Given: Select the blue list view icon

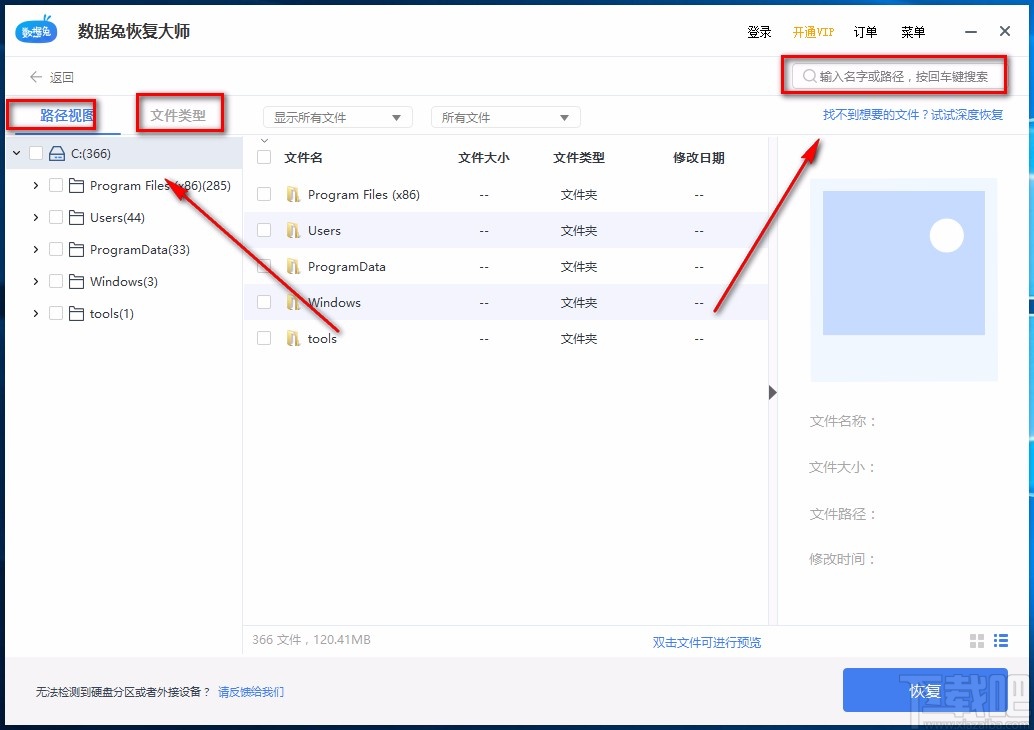Looking at the screenshot, I should [x=1001, y=641].
